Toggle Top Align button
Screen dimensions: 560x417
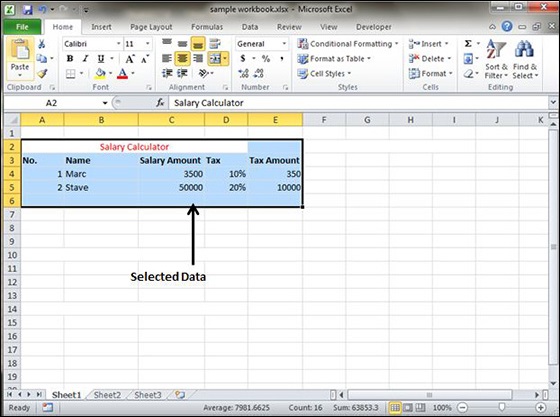pyautogui.click(x=167, y=44)
